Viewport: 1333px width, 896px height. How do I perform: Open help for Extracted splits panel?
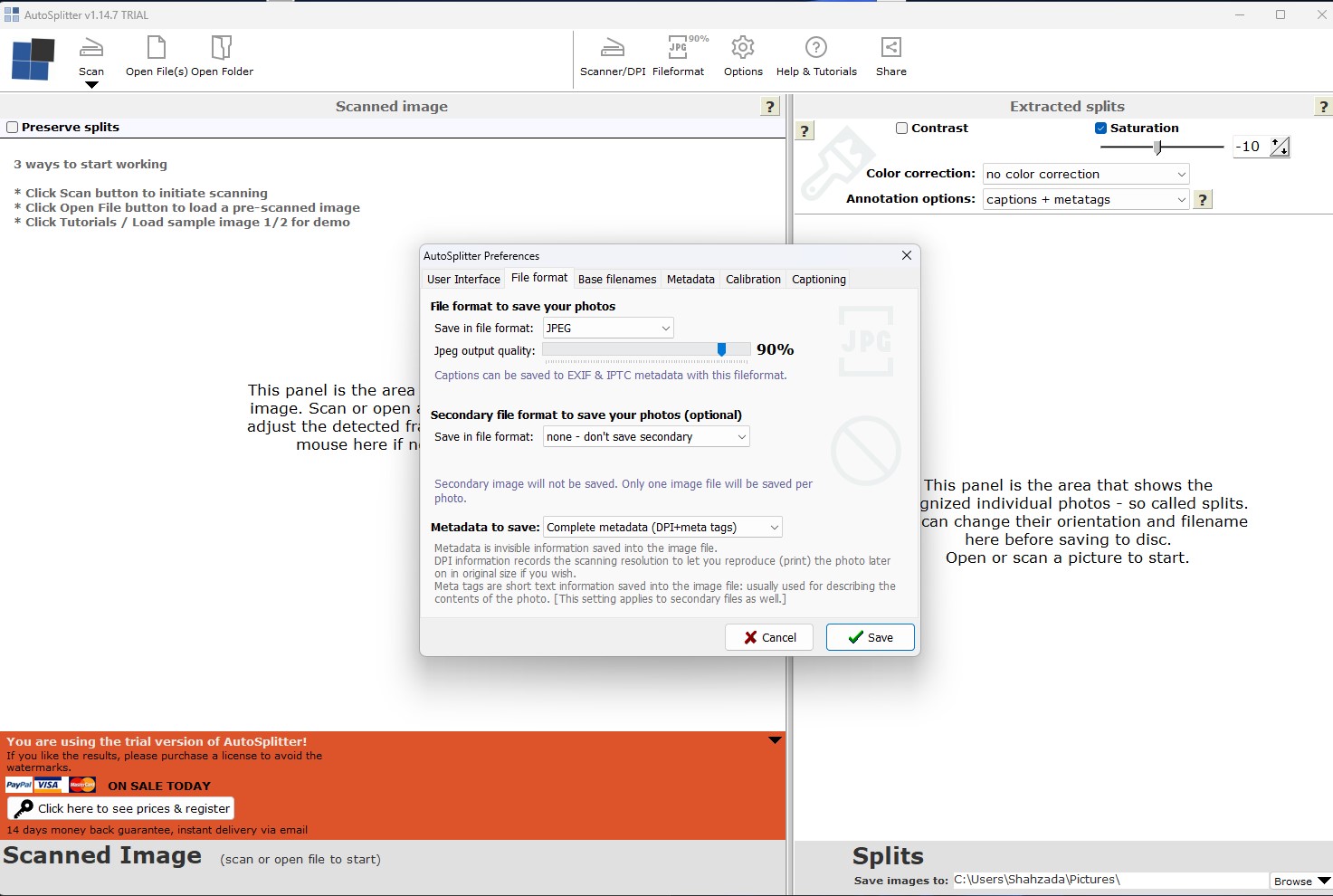pyautogui.click(x=1324, y=107)
